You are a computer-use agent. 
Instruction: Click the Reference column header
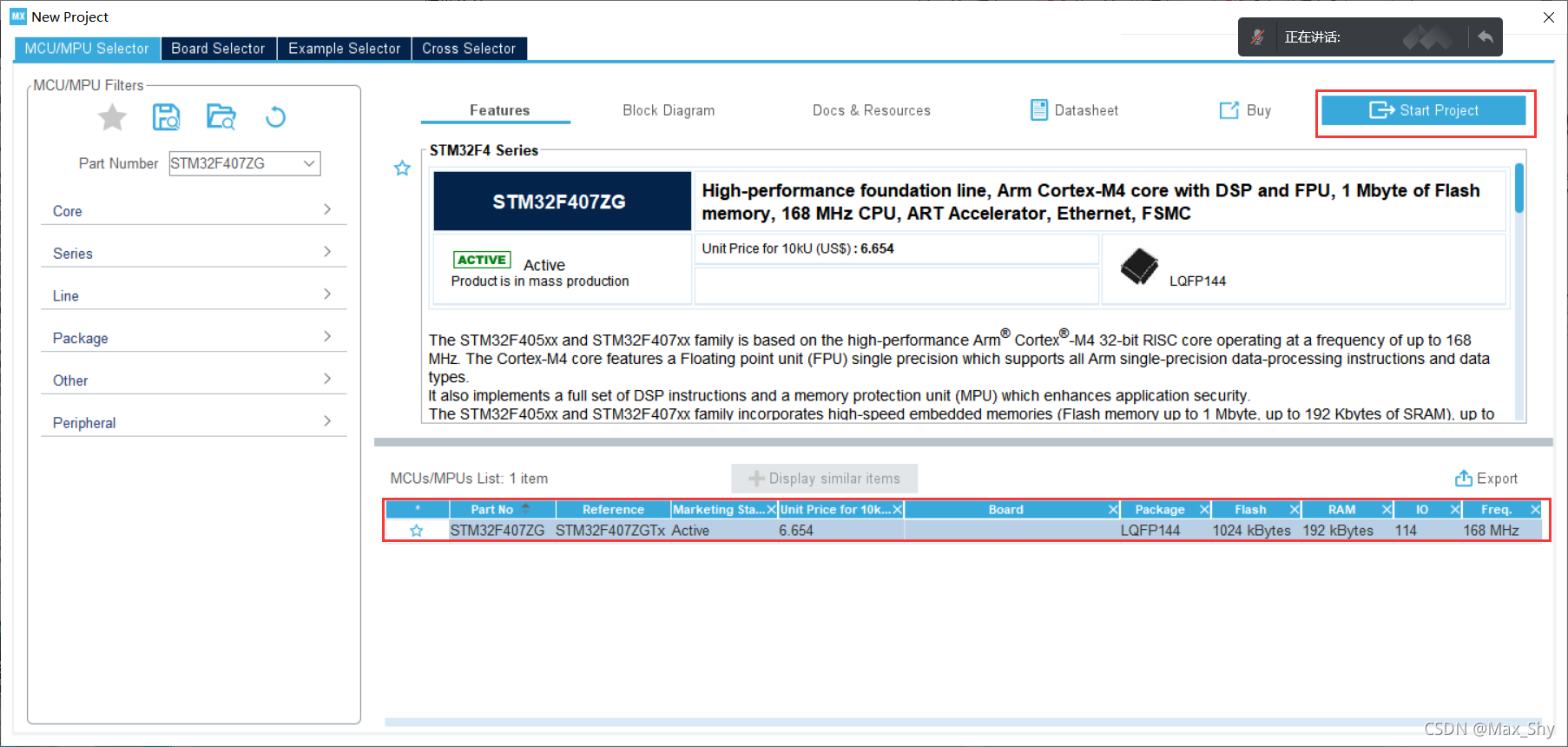613,510
